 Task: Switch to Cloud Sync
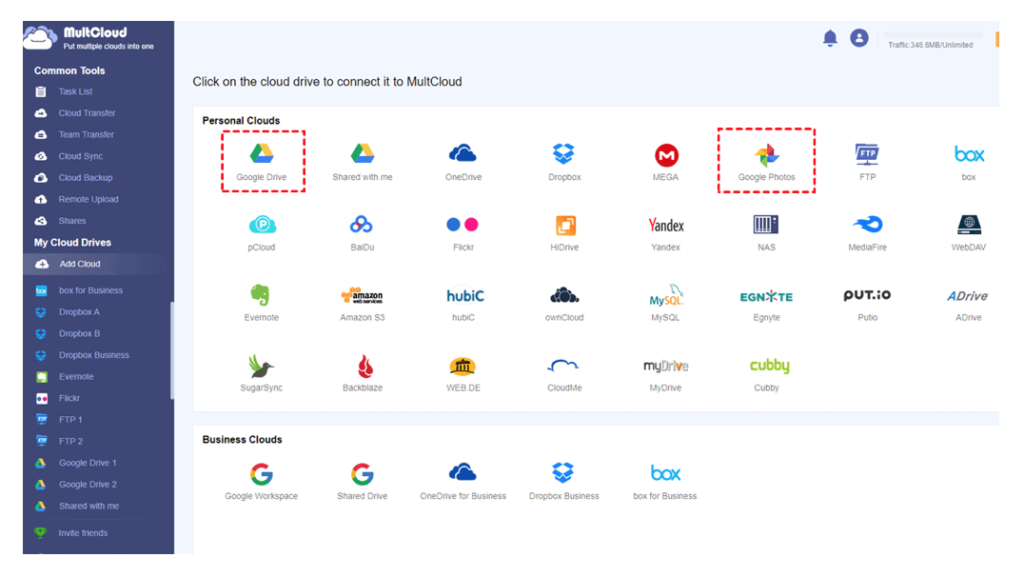[x=80, y=156]
